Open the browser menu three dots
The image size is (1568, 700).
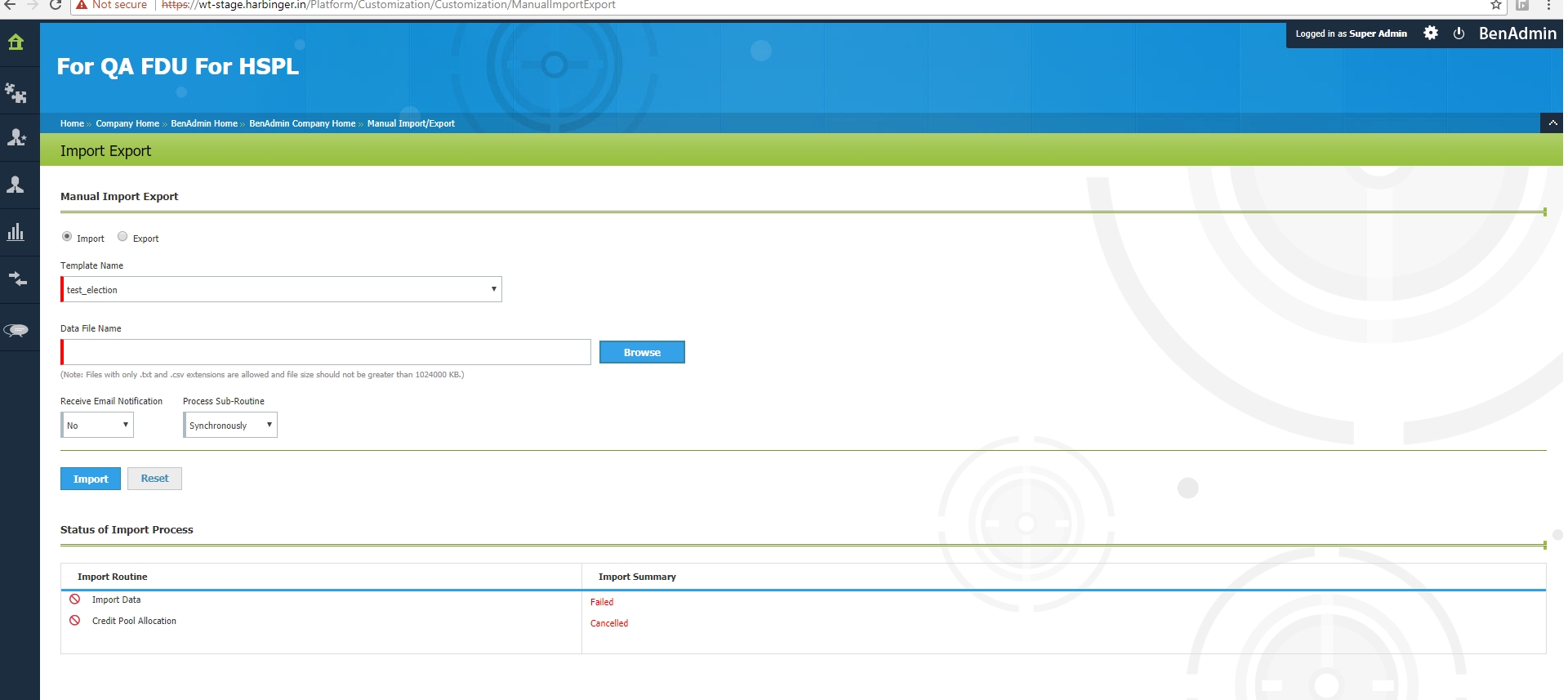pos(1548,5)
